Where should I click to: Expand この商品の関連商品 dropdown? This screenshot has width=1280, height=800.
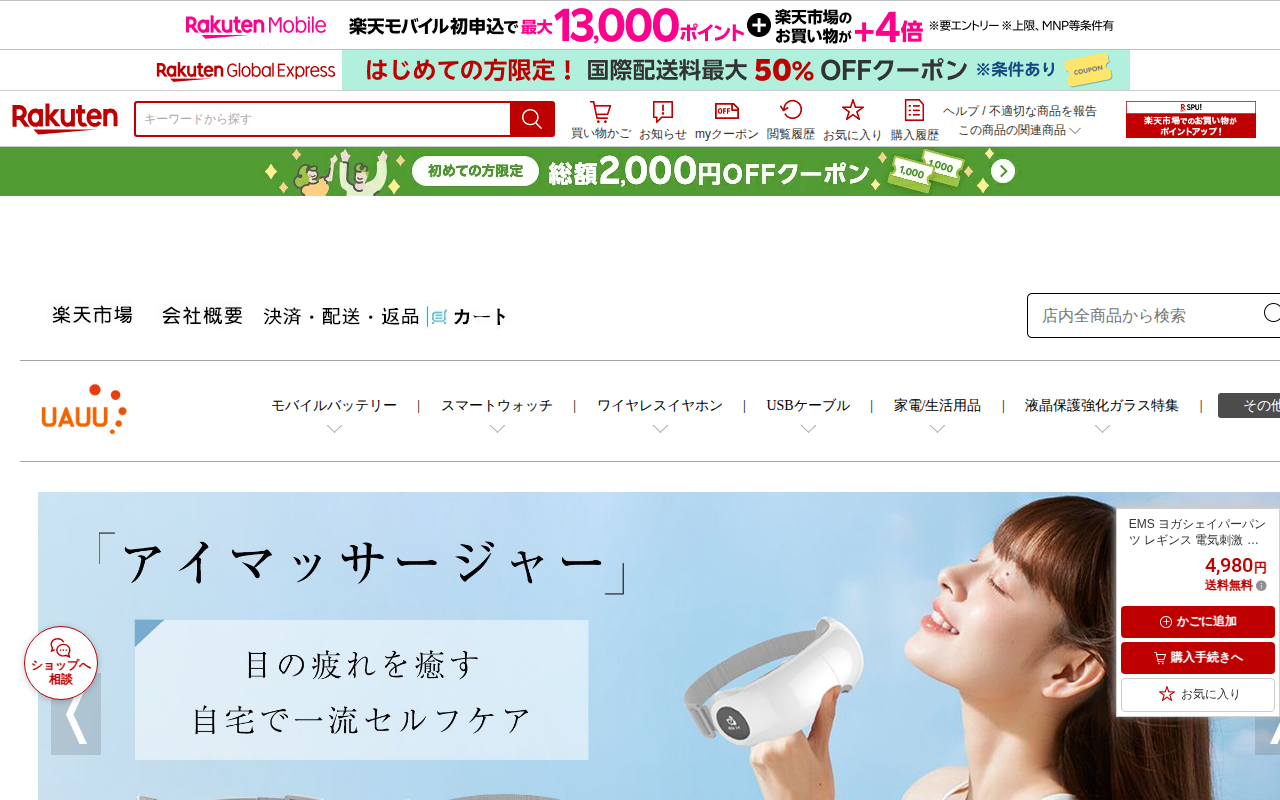click(x=1019, y=130)
